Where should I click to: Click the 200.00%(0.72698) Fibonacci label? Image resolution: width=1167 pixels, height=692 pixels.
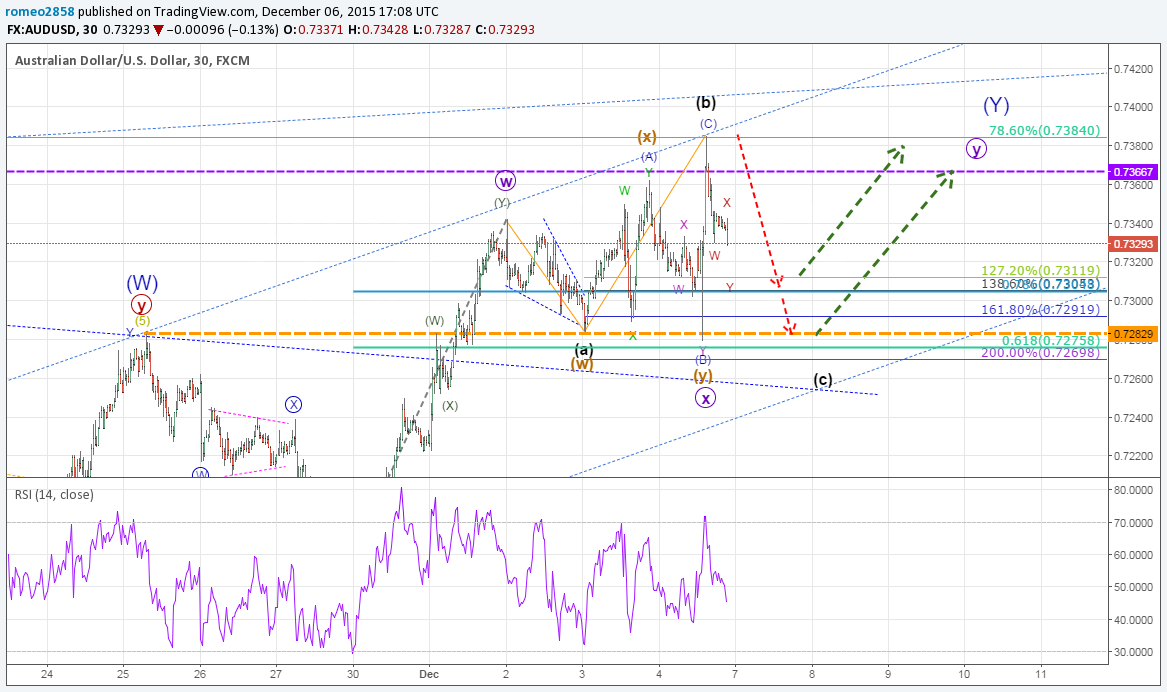click(x=1040, y=352)
